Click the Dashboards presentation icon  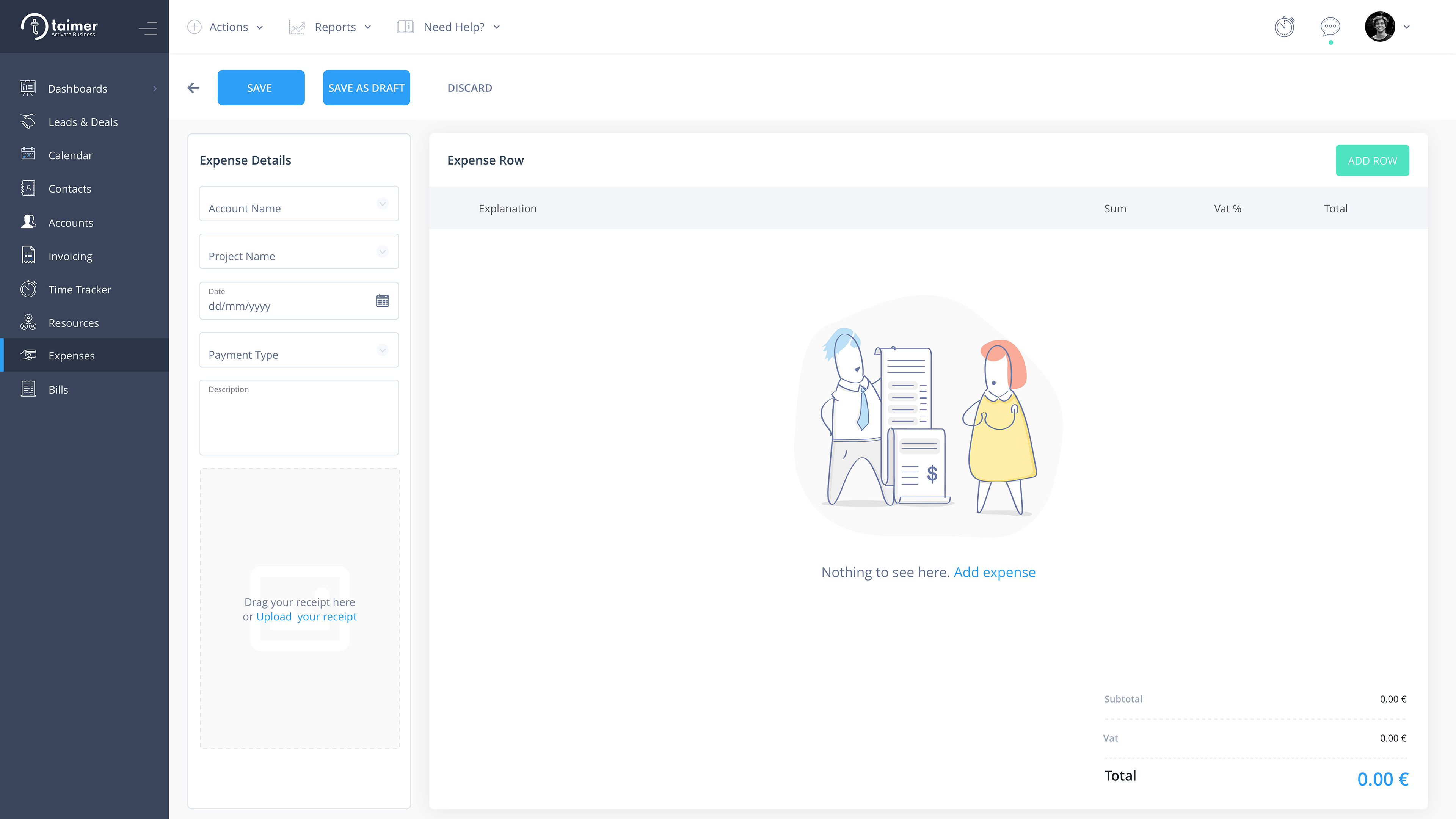coord(28,88)
